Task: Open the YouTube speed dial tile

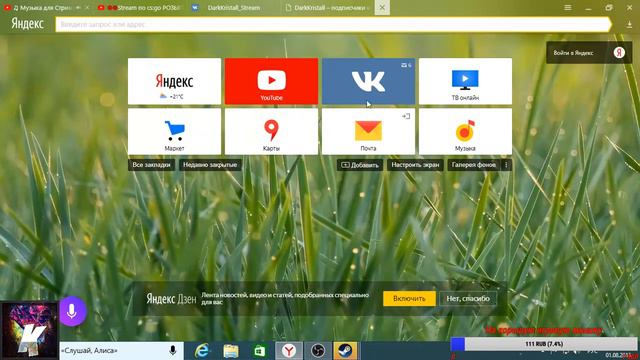Action: pyautogui.click(x=271, y=81)
